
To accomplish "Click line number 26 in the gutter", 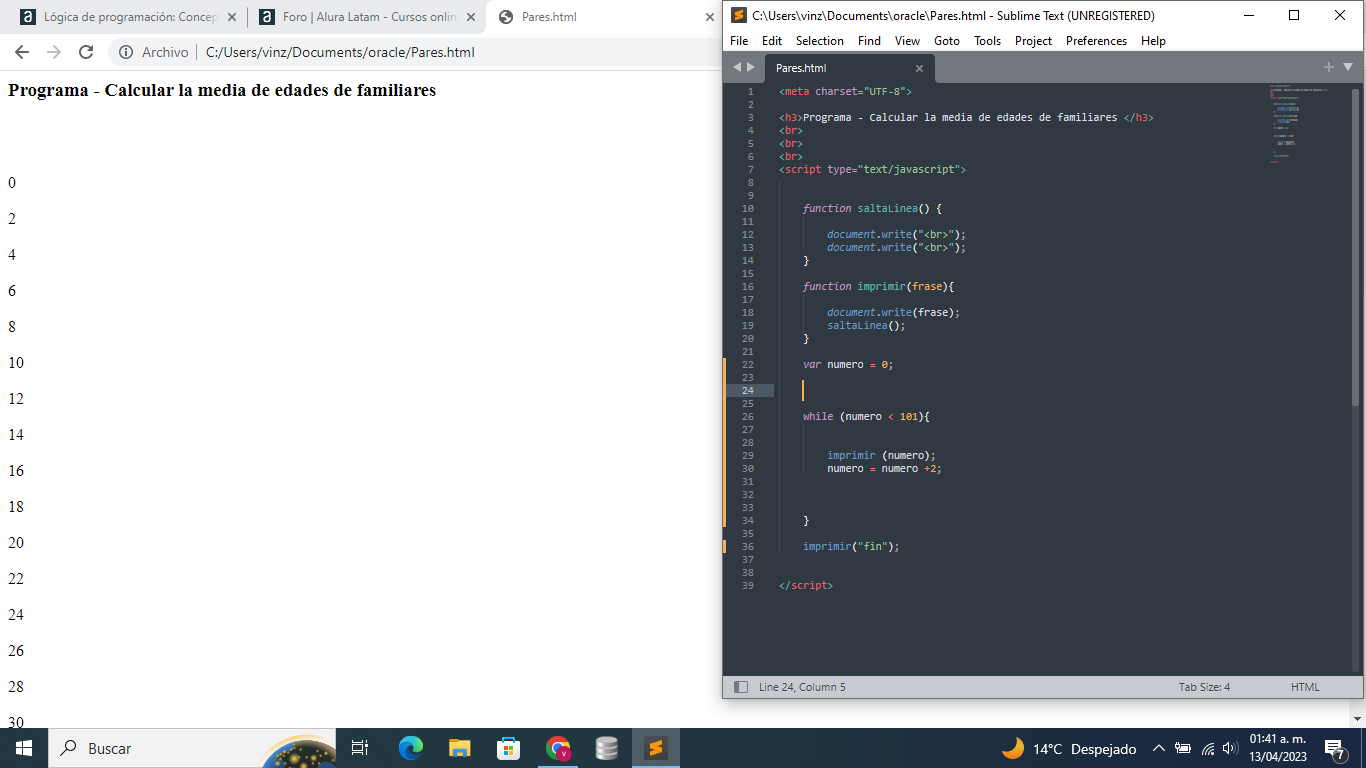I will [x=748, y=416].
